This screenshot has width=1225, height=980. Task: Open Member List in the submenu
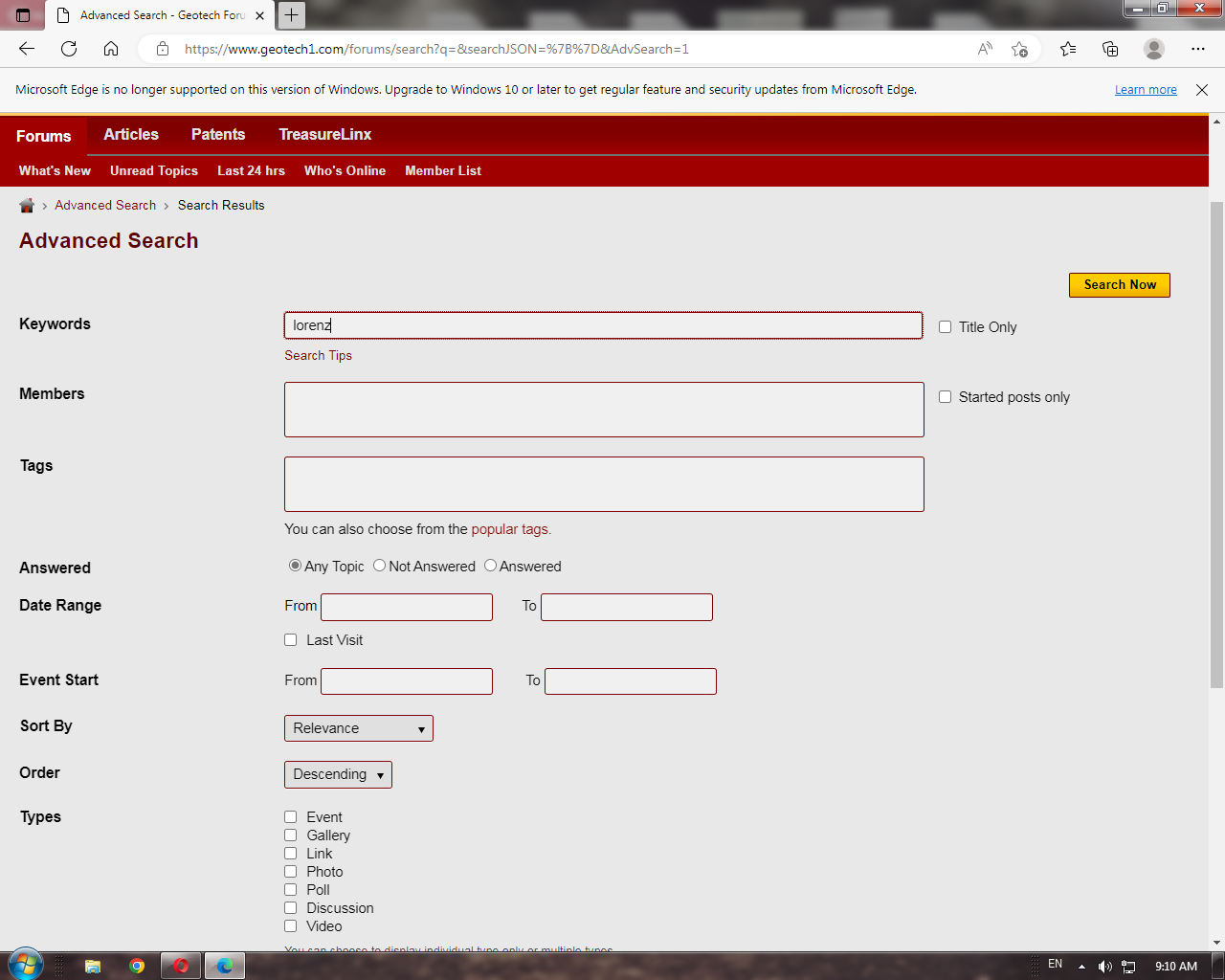(443, 171)
